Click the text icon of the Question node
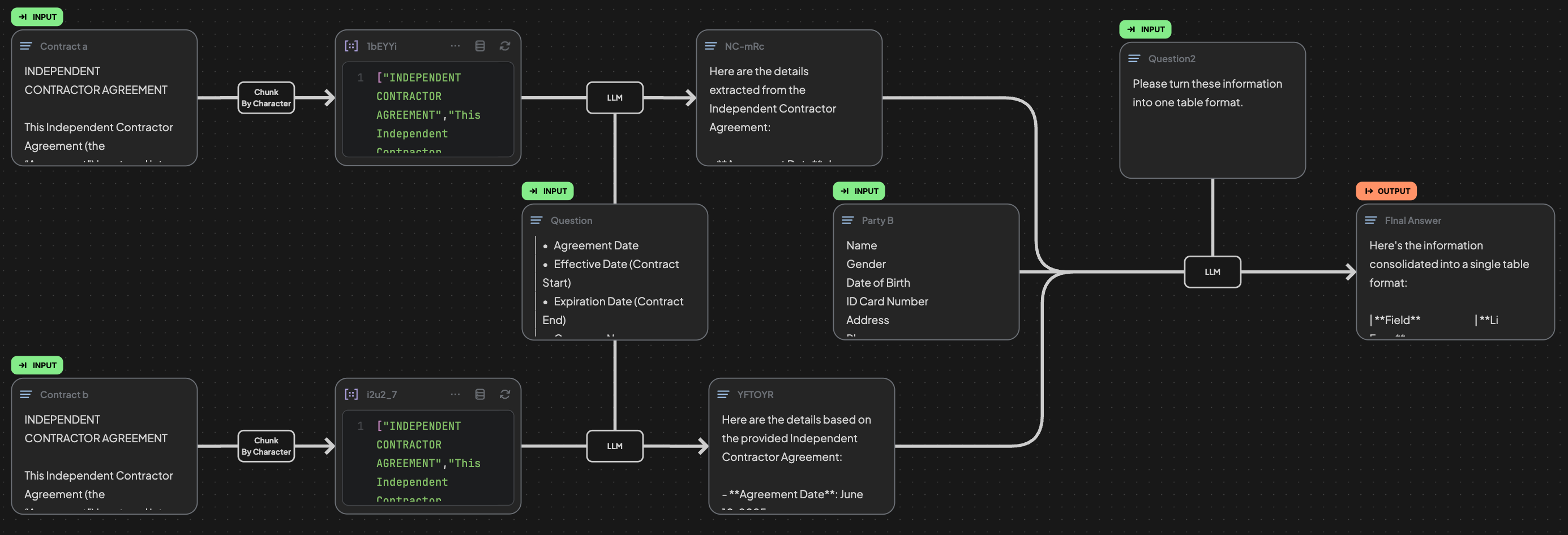Image resolution: width=1568 pixels, height=535 pixels. click(536, 221)
